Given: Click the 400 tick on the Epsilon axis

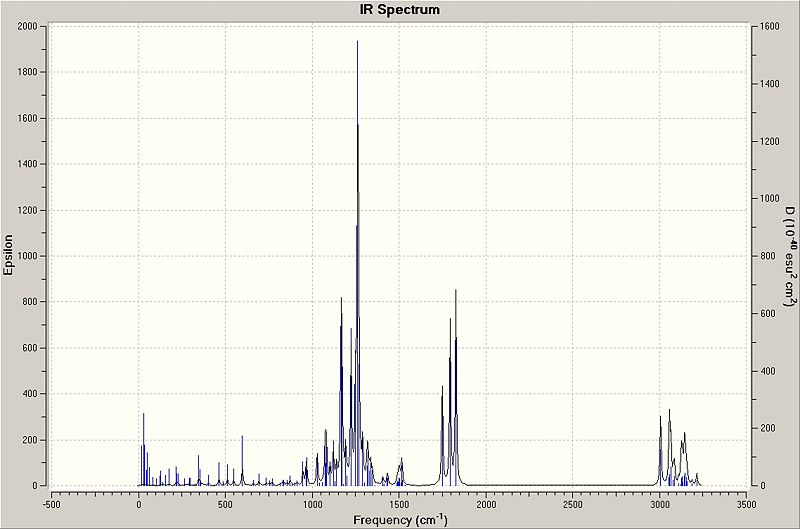Looking at the screenshot, I should coord(30,394).
